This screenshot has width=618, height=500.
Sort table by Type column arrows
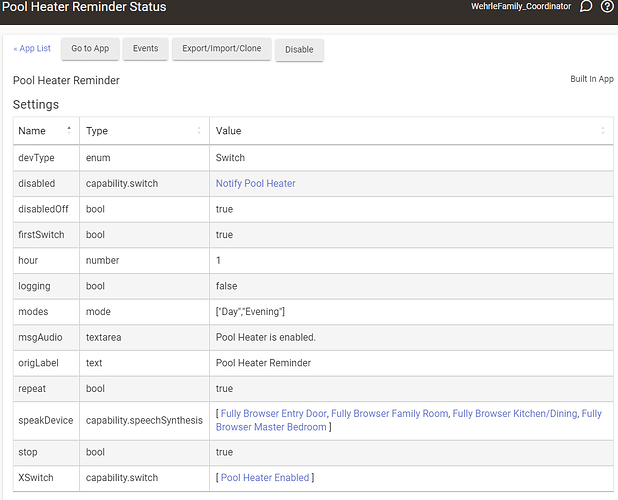pyautogui.click(x=199, y=130)
